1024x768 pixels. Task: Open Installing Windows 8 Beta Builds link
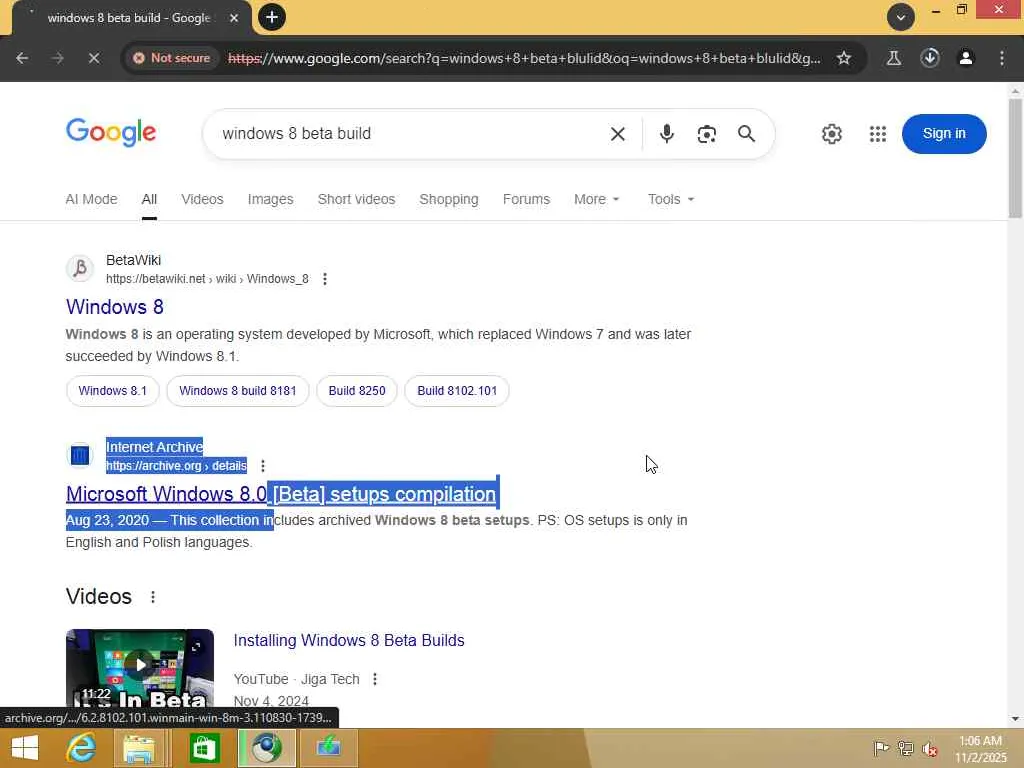[349, 641]
